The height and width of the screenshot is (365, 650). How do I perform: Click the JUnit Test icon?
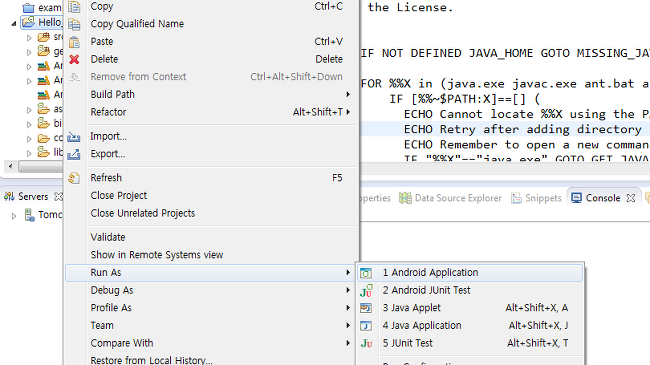[x=366, y=343]
